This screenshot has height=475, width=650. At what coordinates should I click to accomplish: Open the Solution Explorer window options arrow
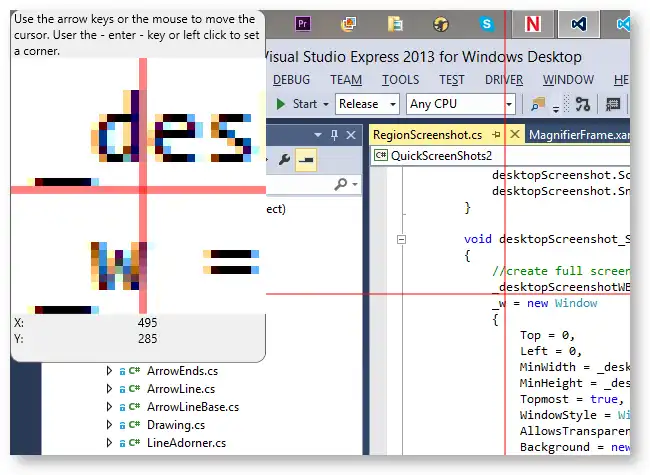[x=318, y=135]
